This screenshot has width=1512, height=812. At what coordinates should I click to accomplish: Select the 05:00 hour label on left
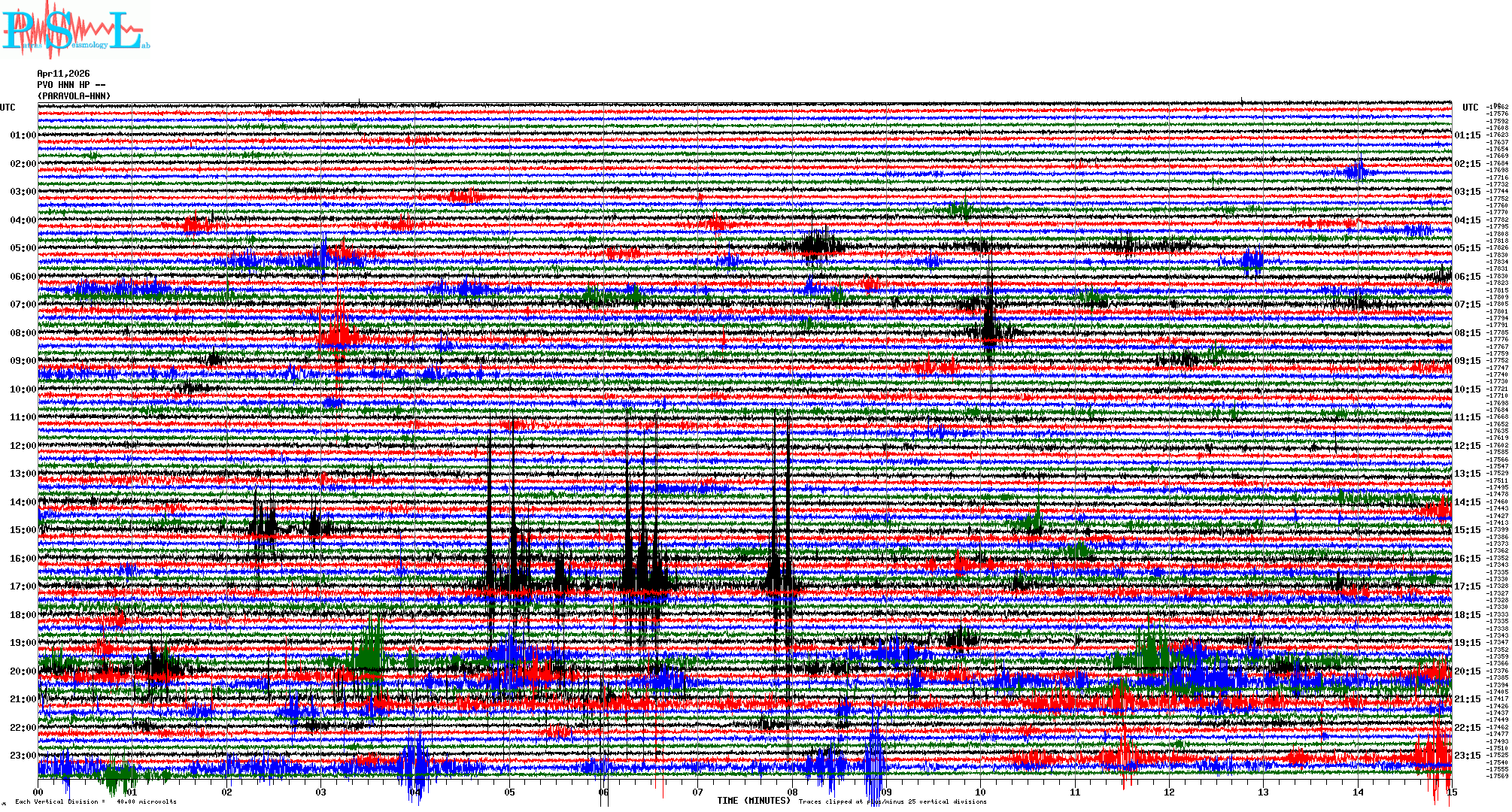pos(23,248)
